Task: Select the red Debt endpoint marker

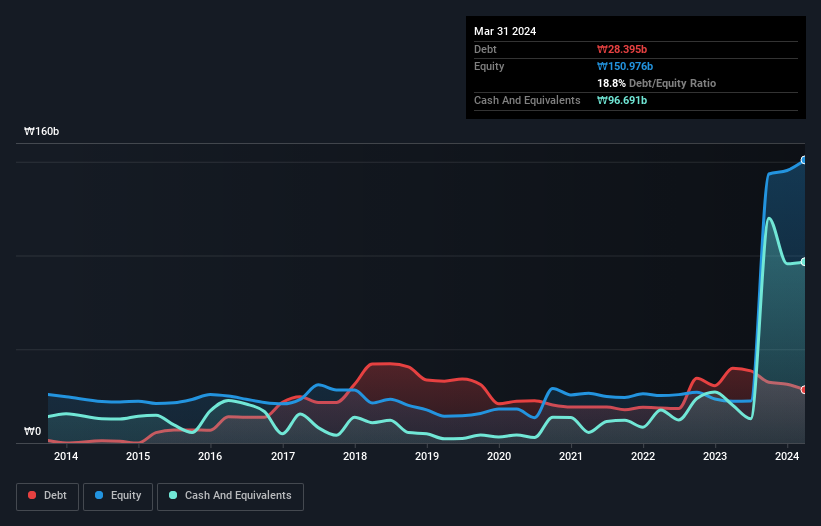Action: [x=804, y=390]
